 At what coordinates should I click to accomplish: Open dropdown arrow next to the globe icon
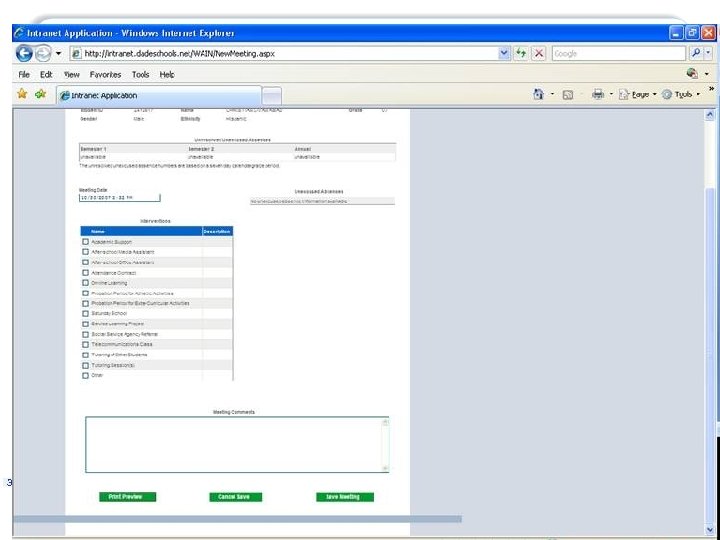(707, 74)
